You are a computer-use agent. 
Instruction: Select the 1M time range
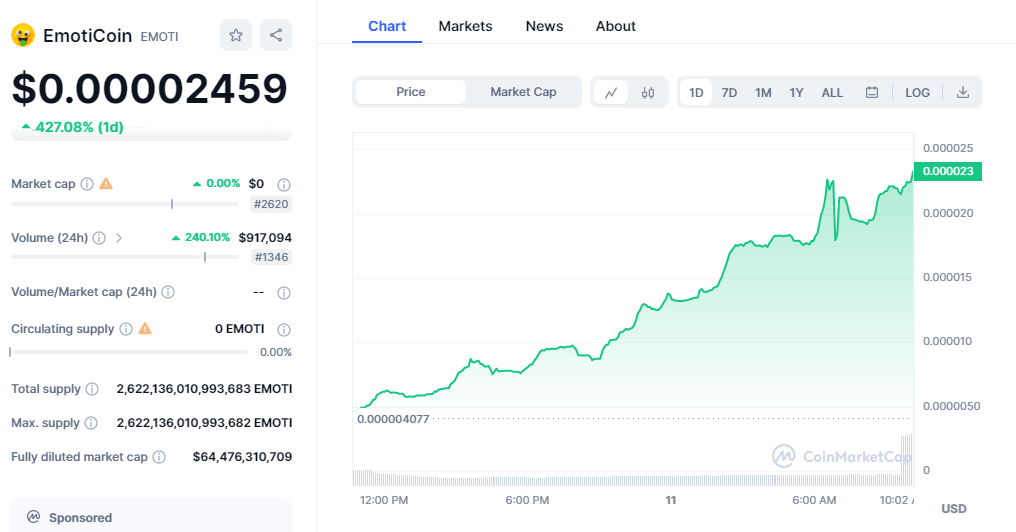[763, 92]
